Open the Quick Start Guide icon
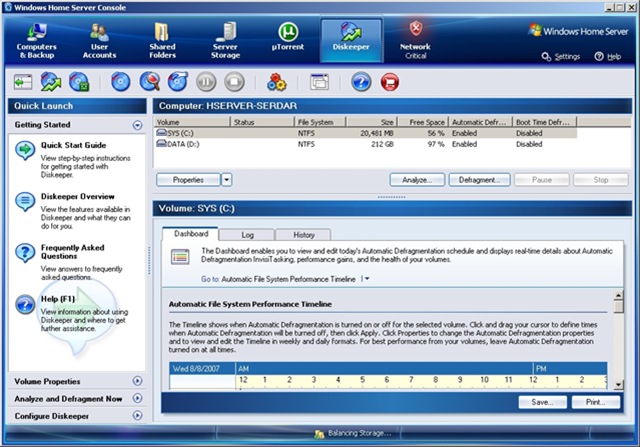 tap(25, 151)
